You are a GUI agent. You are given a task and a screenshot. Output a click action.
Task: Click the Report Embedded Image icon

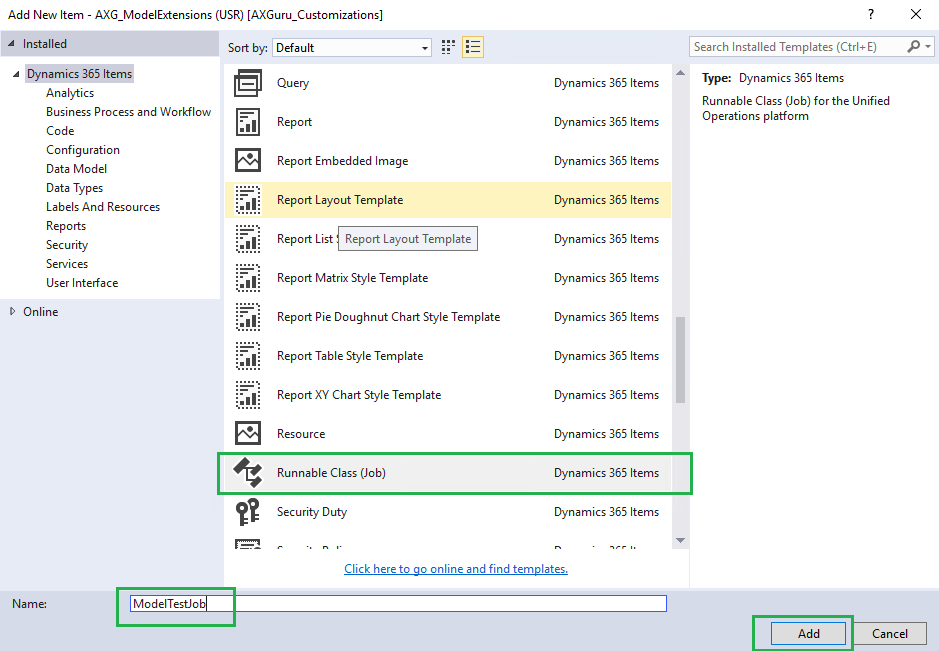247,161
